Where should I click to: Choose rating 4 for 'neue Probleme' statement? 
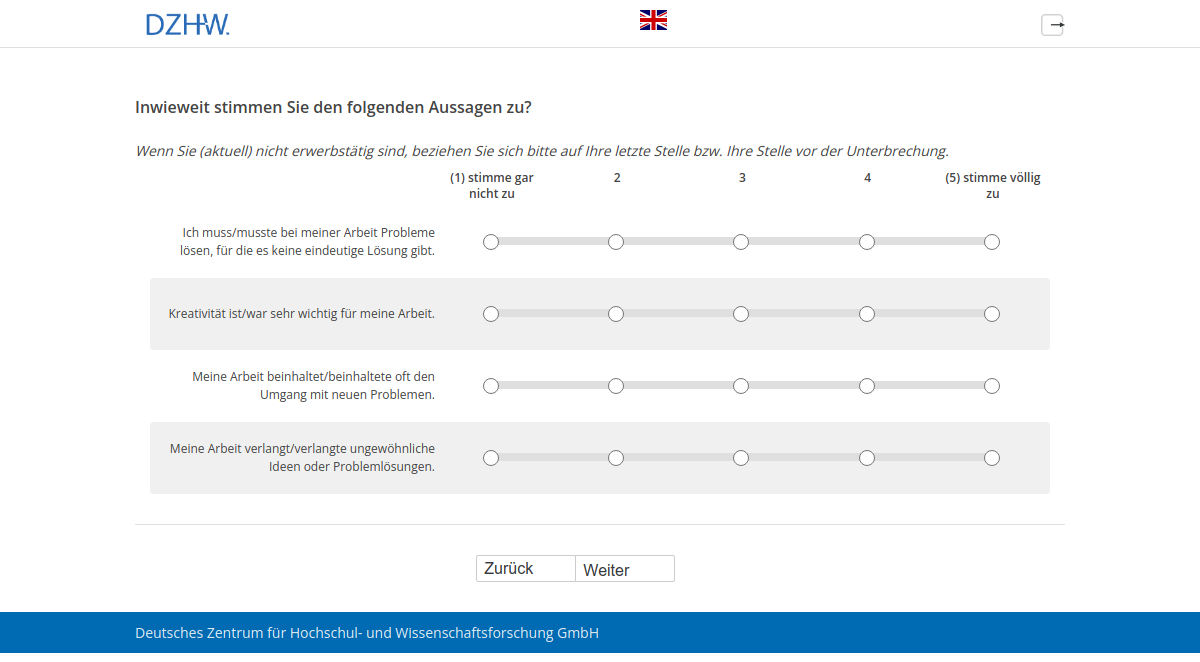[x=866, y=385]
